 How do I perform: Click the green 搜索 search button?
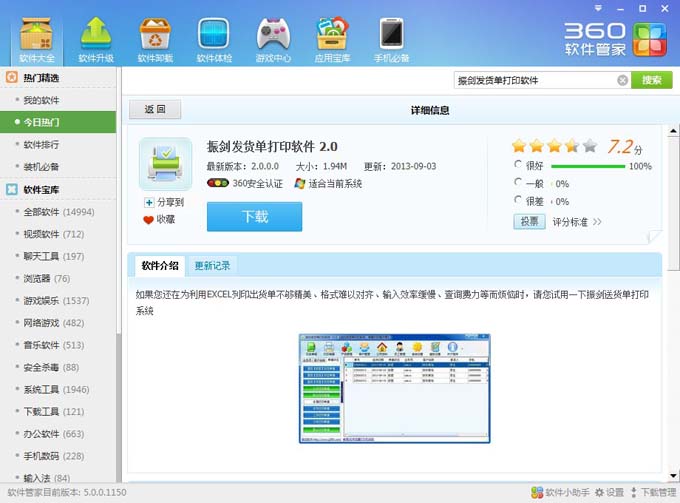coord(652,80)
